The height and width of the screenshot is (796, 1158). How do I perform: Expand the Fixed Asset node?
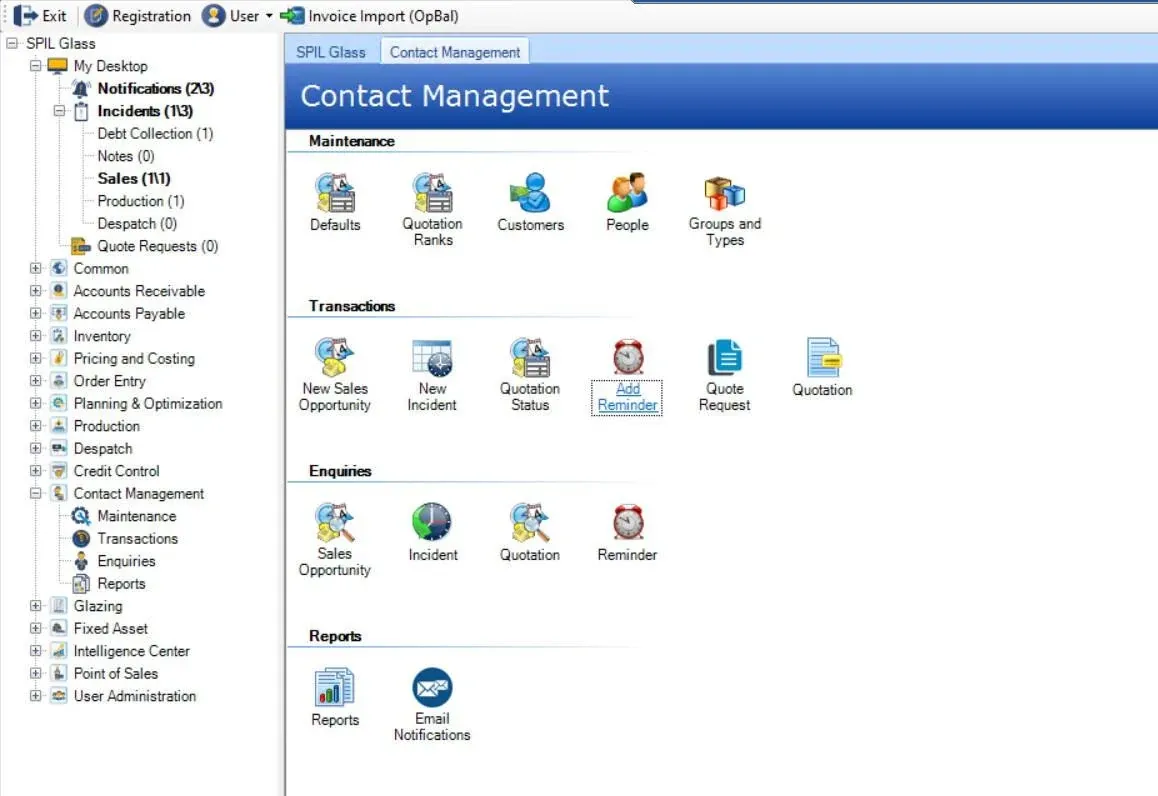(35, 628)
